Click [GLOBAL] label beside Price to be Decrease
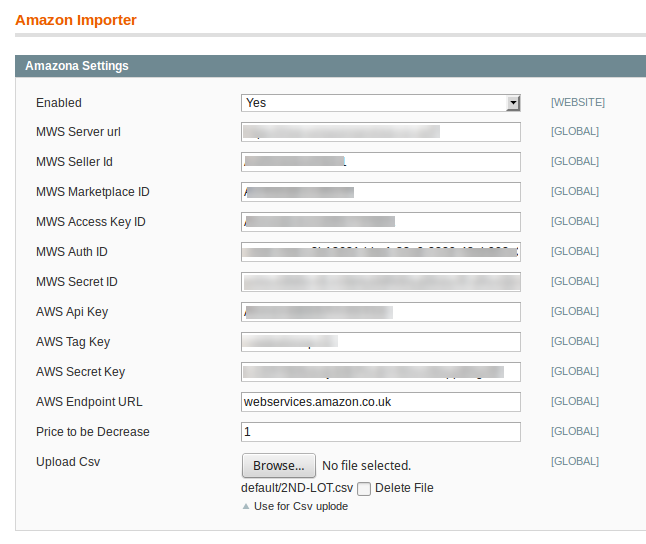This screenshot has height=544, width=646. (575, 431)
